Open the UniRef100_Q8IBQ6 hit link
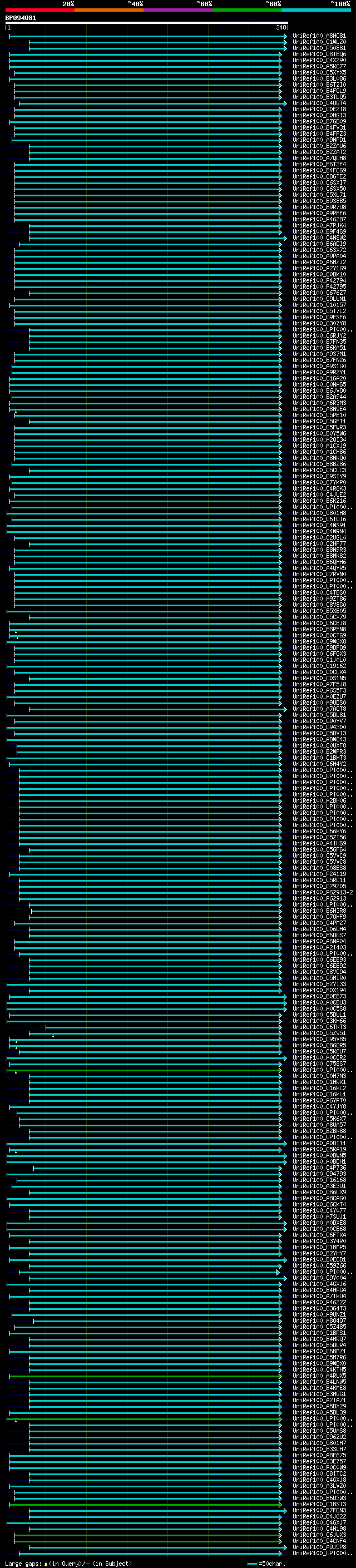The width and height of the screenshot is (356, 1568). (x=319, y=54)
